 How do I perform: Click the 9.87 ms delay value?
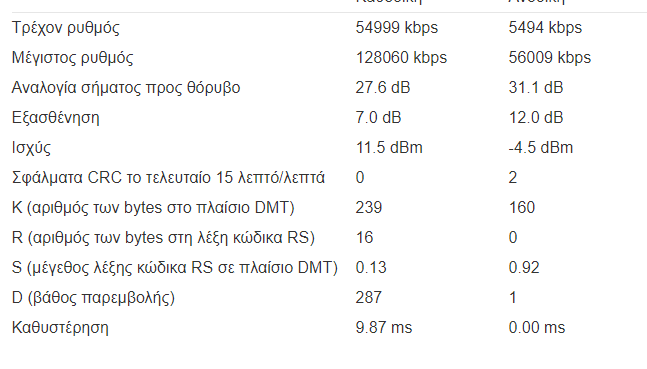click(384, 328)
